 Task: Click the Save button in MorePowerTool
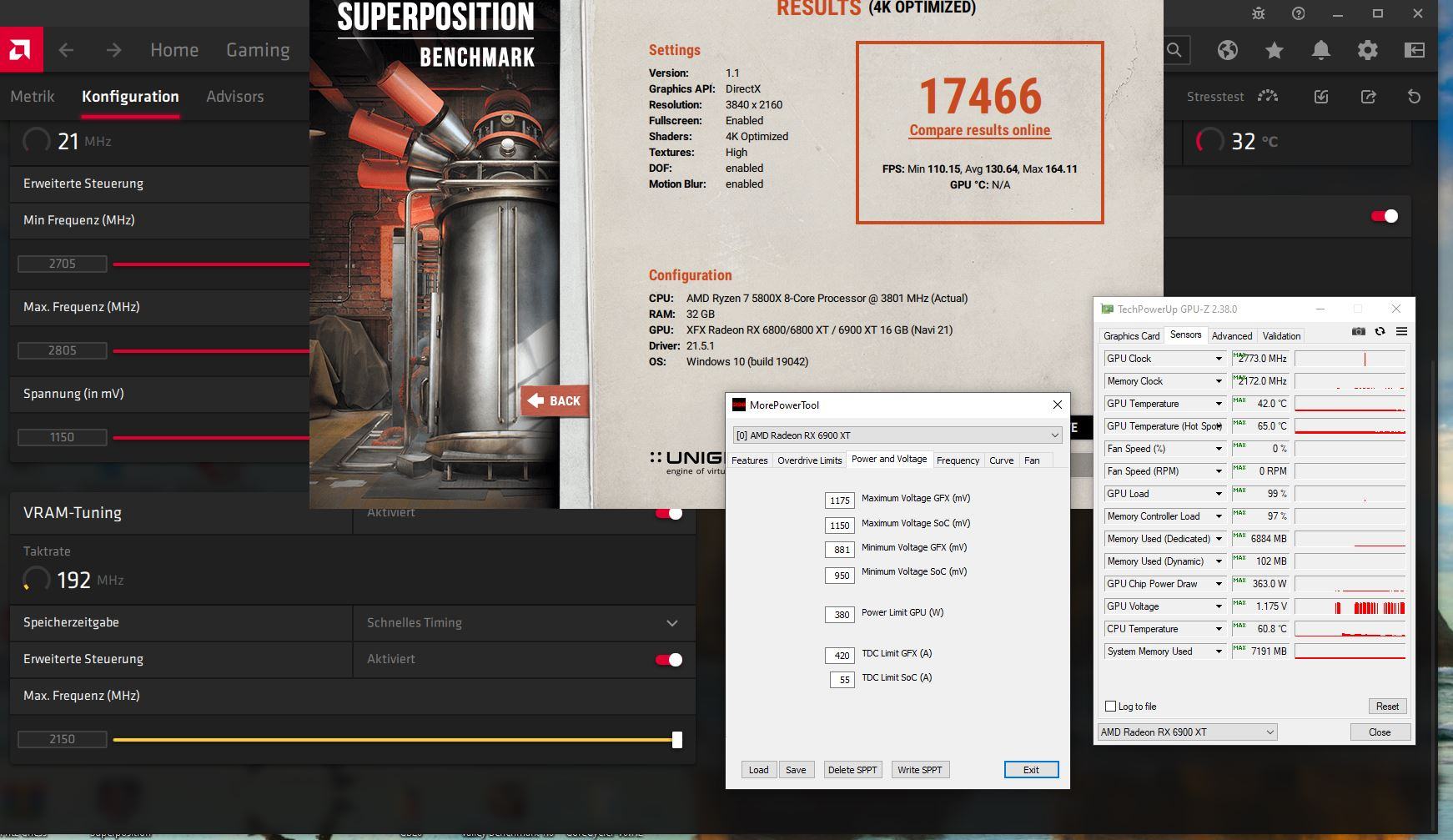point(796,769)
